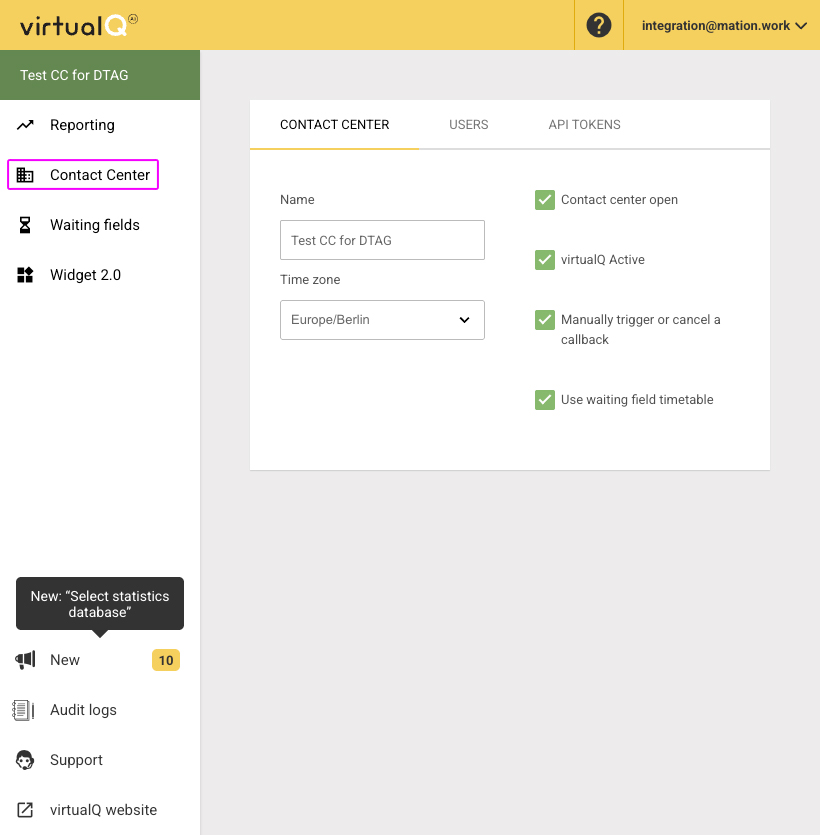This screenshot has width=820, height=835.
Task: Click the Support headset icon
Action: click(x=25, y=760)
